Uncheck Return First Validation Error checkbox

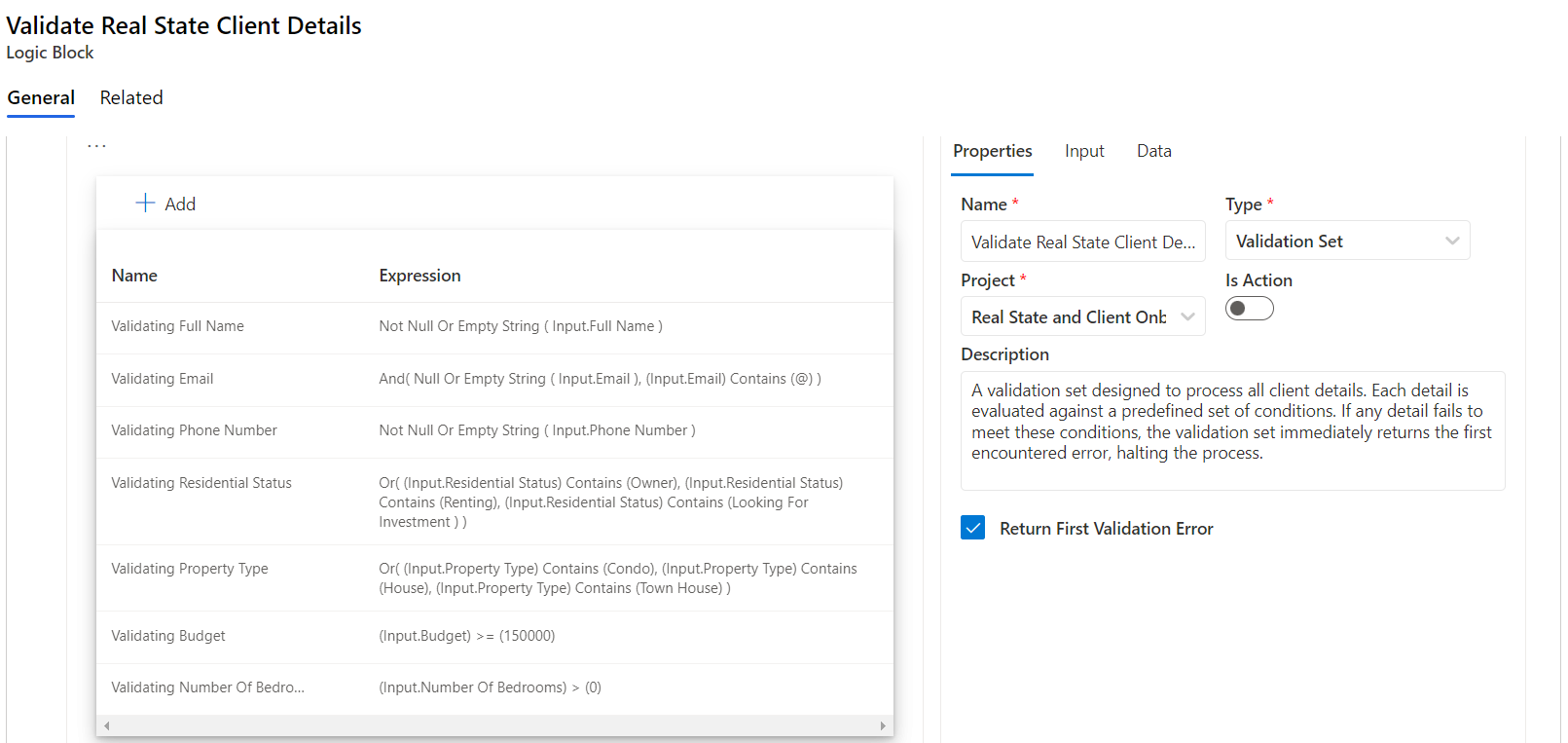[x=972, y=528]
